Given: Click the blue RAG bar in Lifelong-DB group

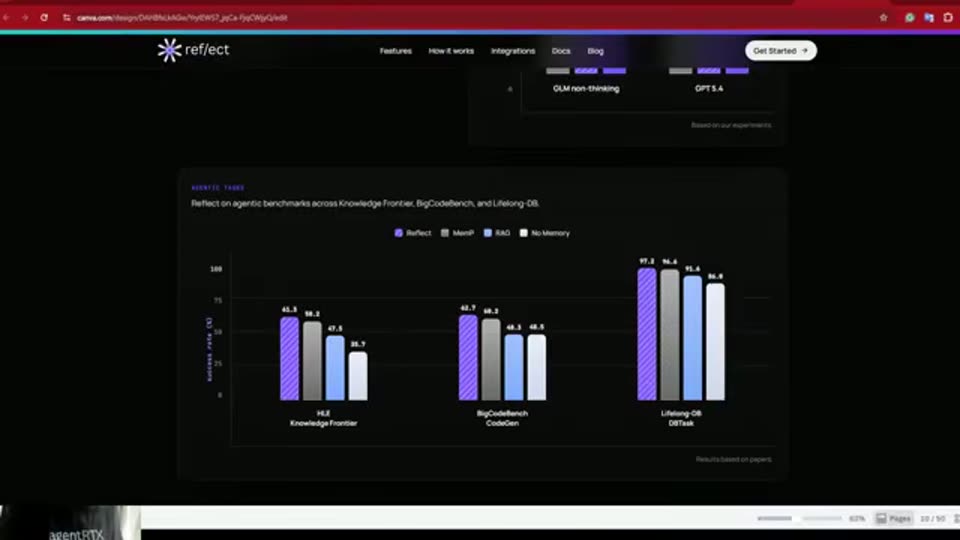Looking at the screenshot, I should pyautogui.click(x=692, y=339).
